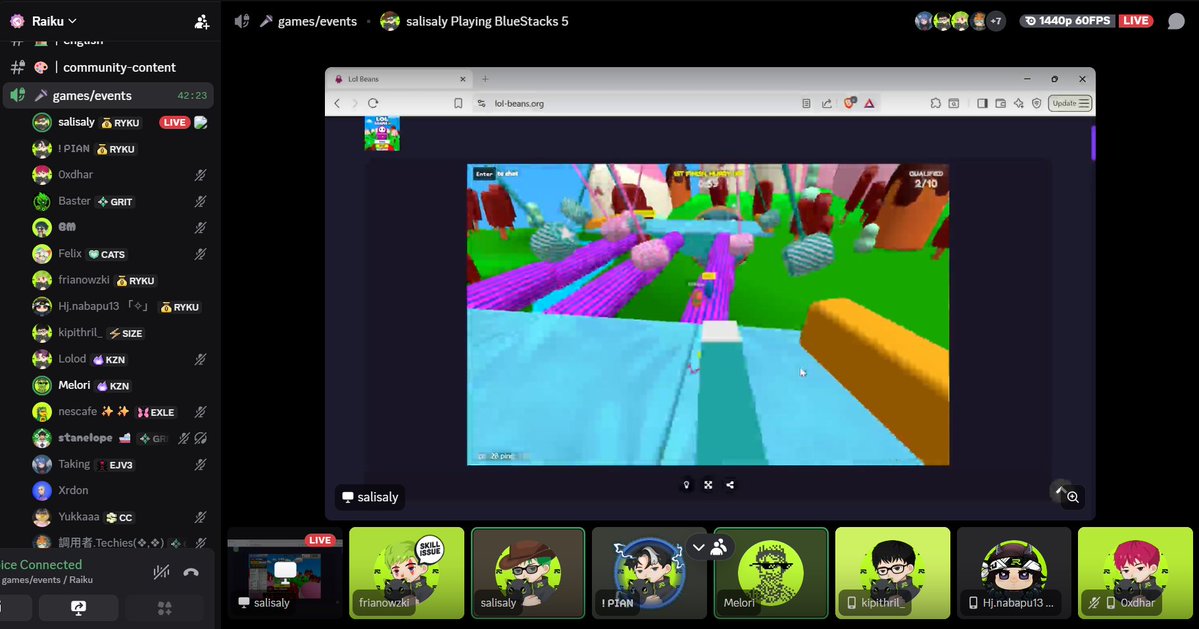Click the lightbulb icon below the game
The width and height of the screenshot is (1199, 629).
pyautogui.click(x=686, y=485)
